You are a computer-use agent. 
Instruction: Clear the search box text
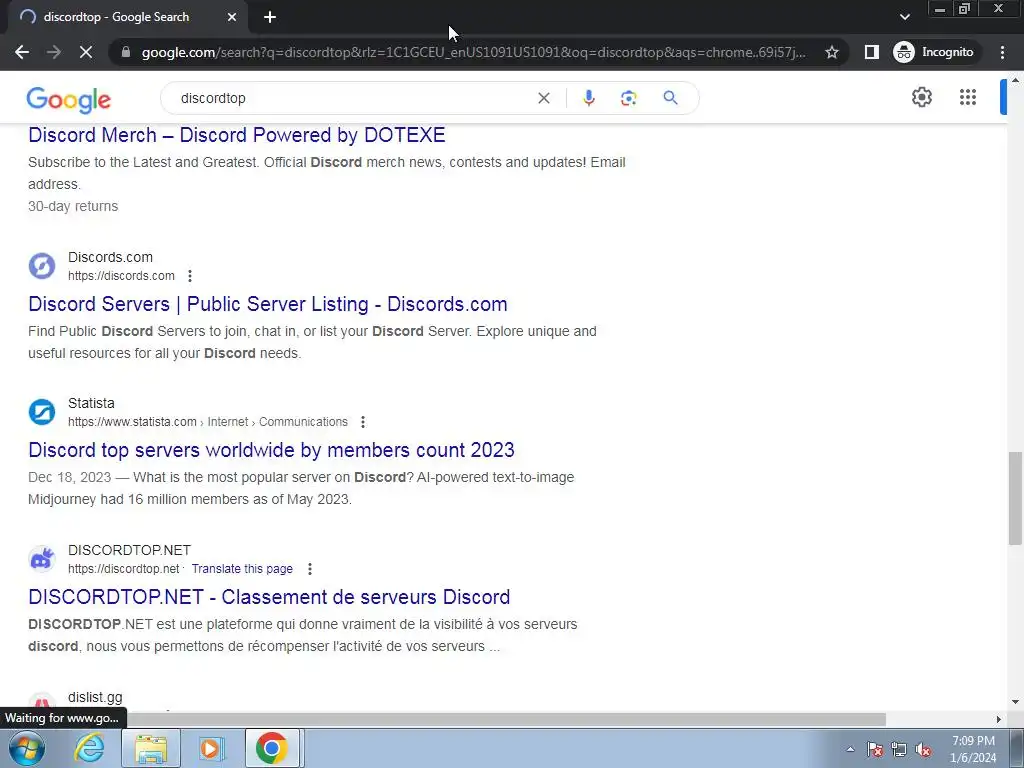click(x=543, y=98)
